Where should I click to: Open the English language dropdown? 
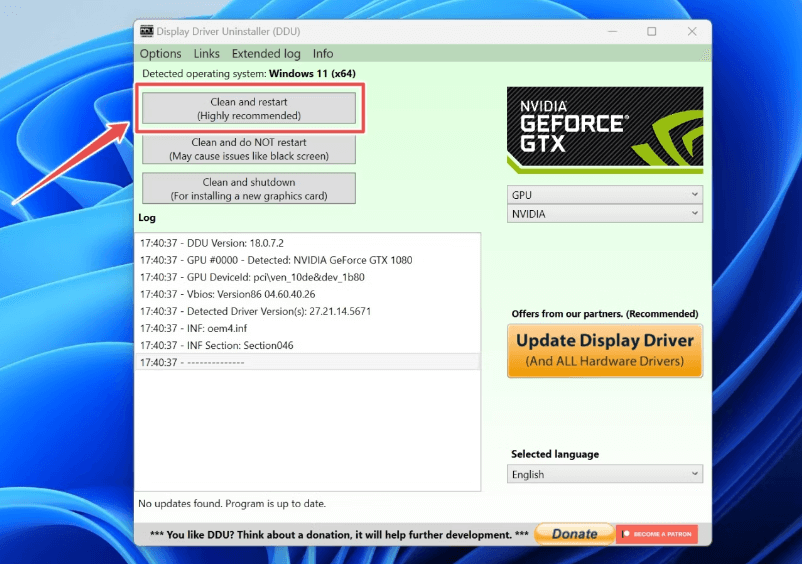(604, 474)
